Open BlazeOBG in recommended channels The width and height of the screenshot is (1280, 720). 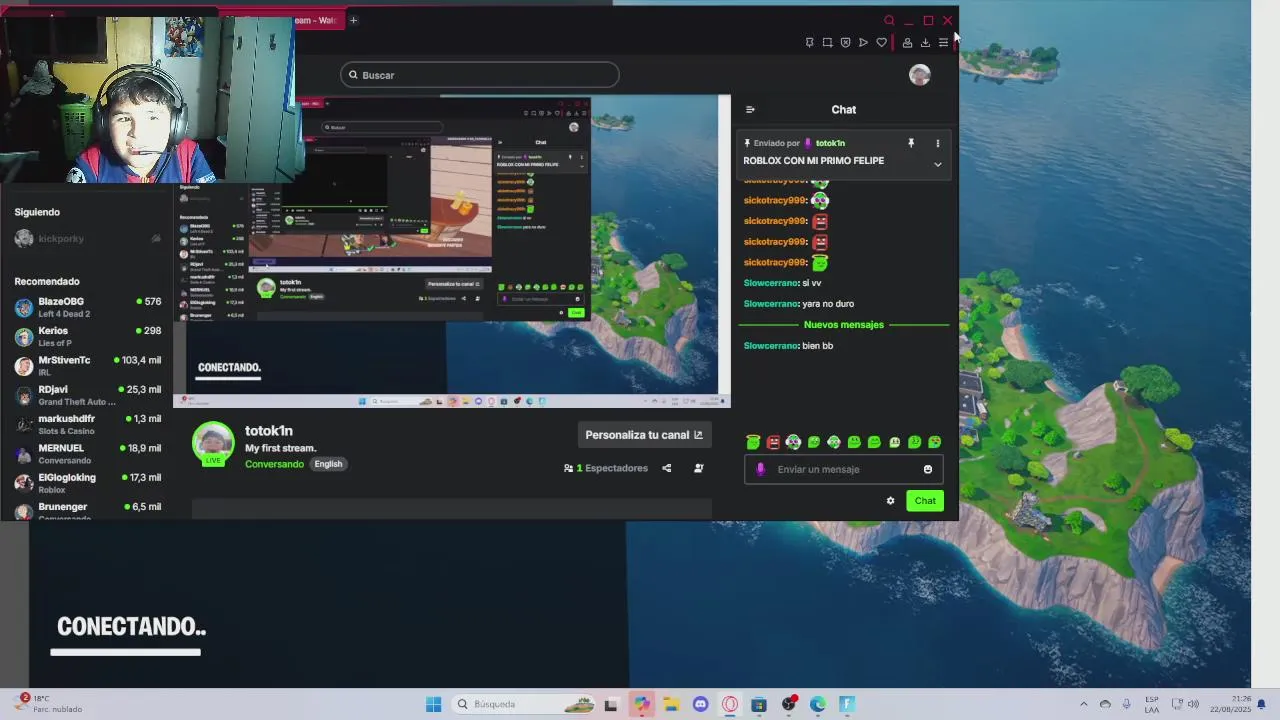coord(88,307)
